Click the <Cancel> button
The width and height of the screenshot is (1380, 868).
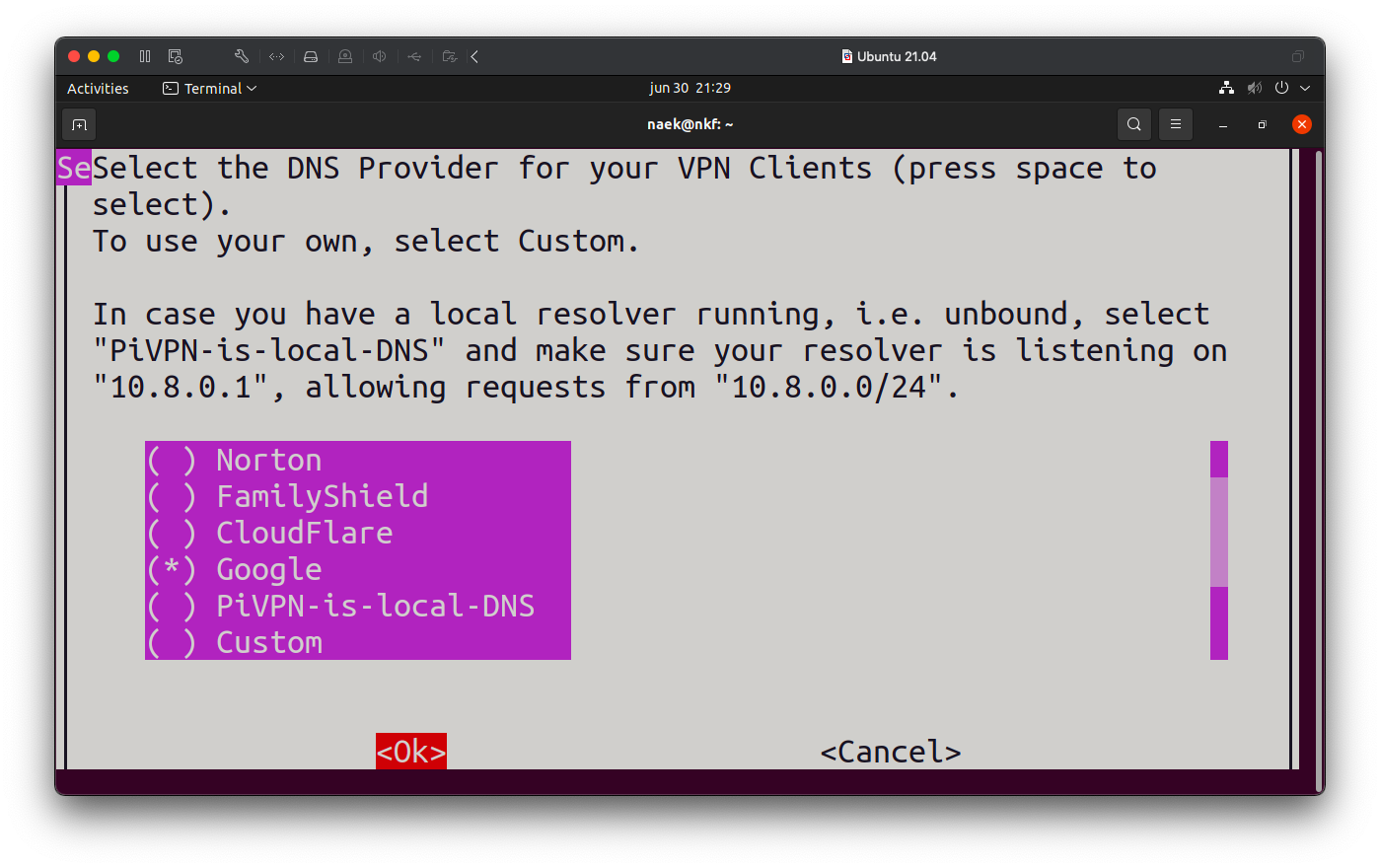point(891,752)
